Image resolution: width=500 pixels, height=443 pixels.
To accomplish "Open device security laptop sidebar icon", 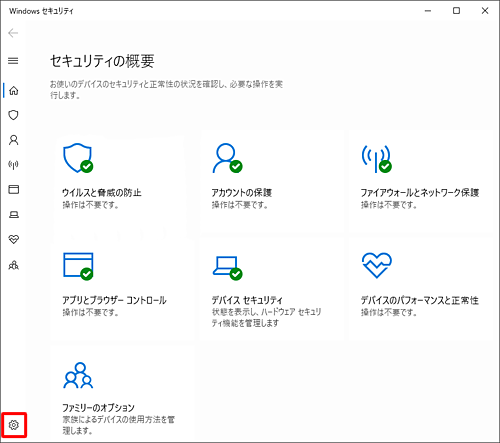I will pyautogui.click(x=13, y=214).
